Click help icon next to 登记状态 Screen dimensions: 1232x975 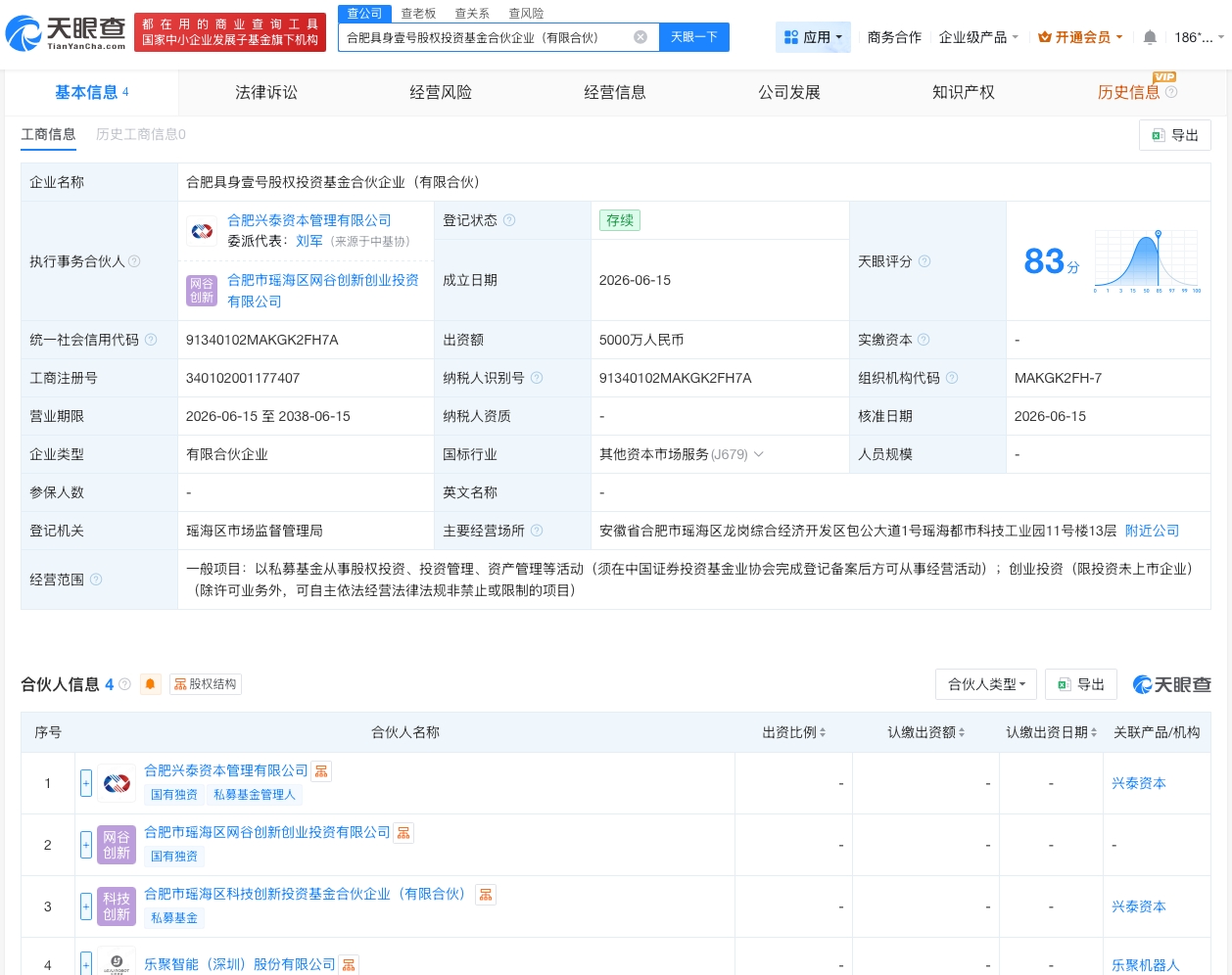[509, 220]
